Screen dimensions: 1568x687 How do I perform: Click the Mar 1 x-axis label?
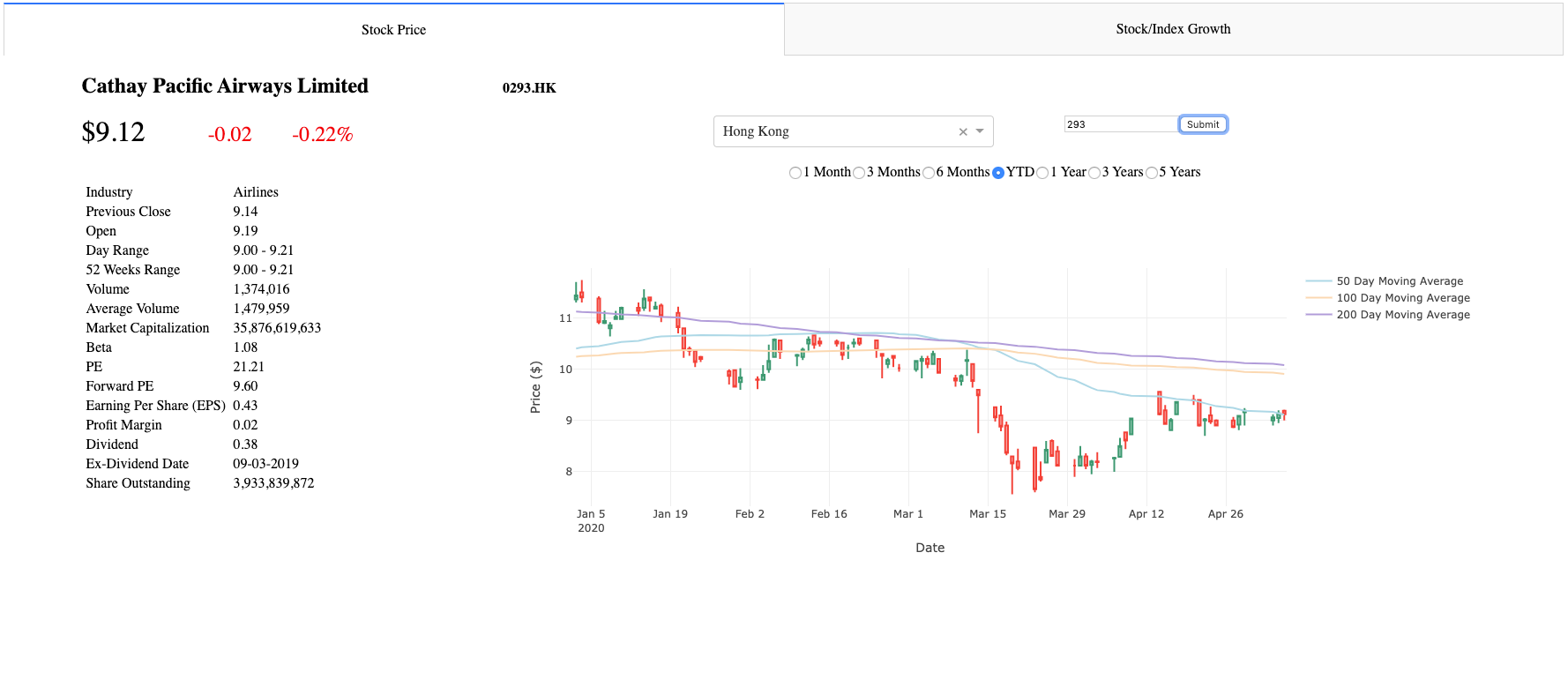[908, 514]
